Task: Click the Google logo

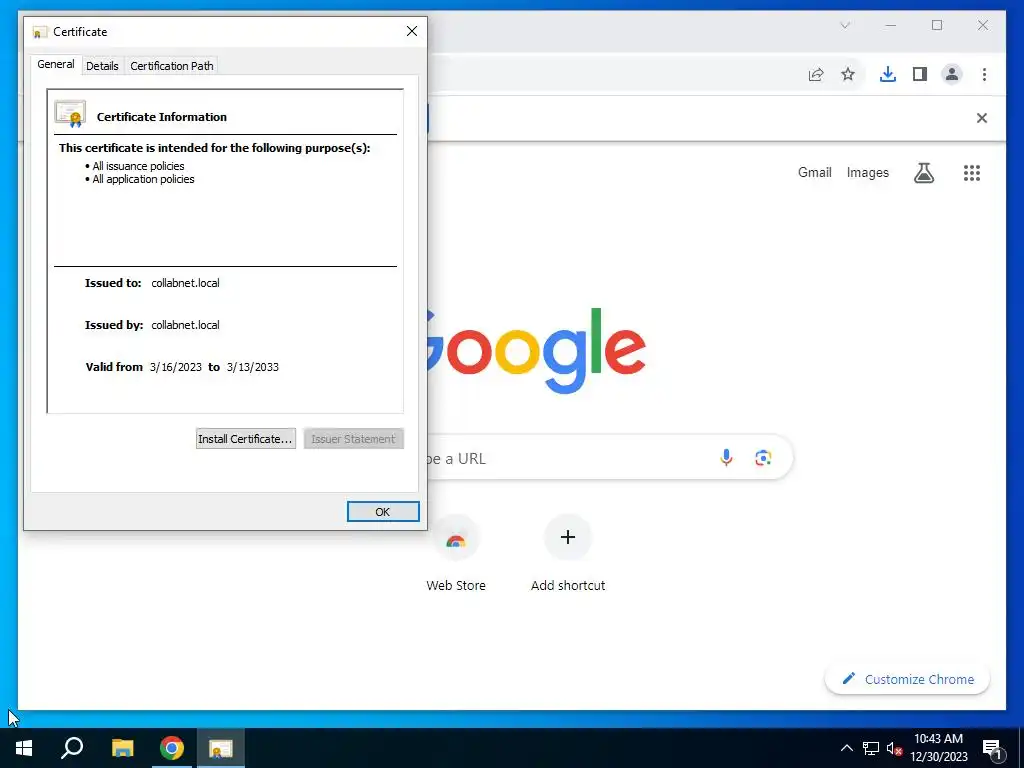Action: (536, 350)
